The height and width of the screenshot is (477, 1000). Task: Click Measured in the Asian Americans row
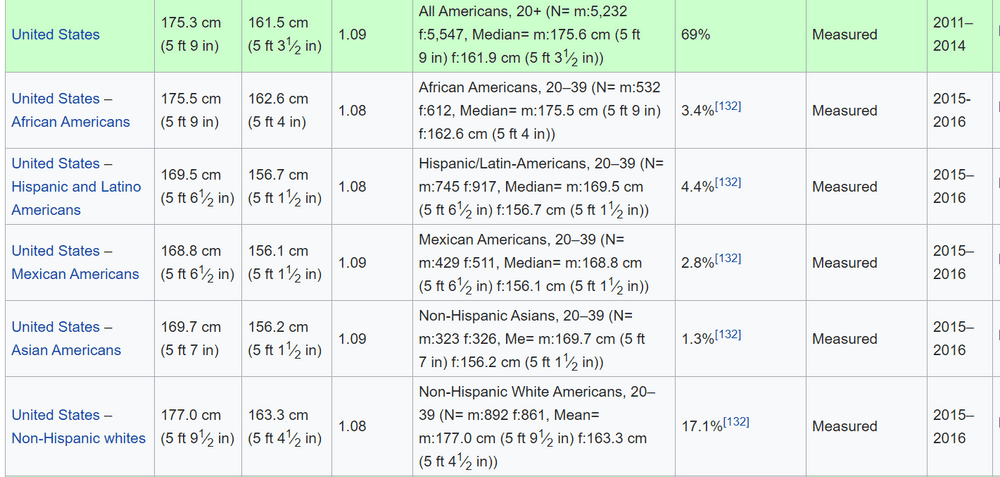[844, 339]
